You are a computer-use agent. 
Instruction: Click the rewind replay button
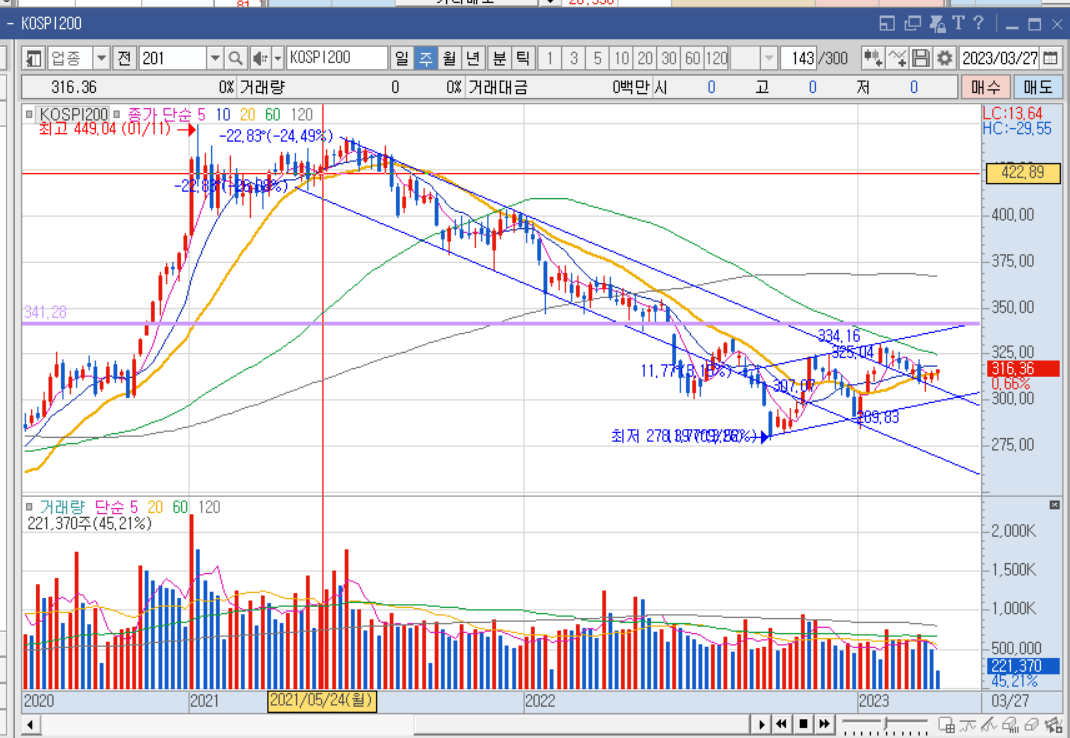tap(782, 724)
